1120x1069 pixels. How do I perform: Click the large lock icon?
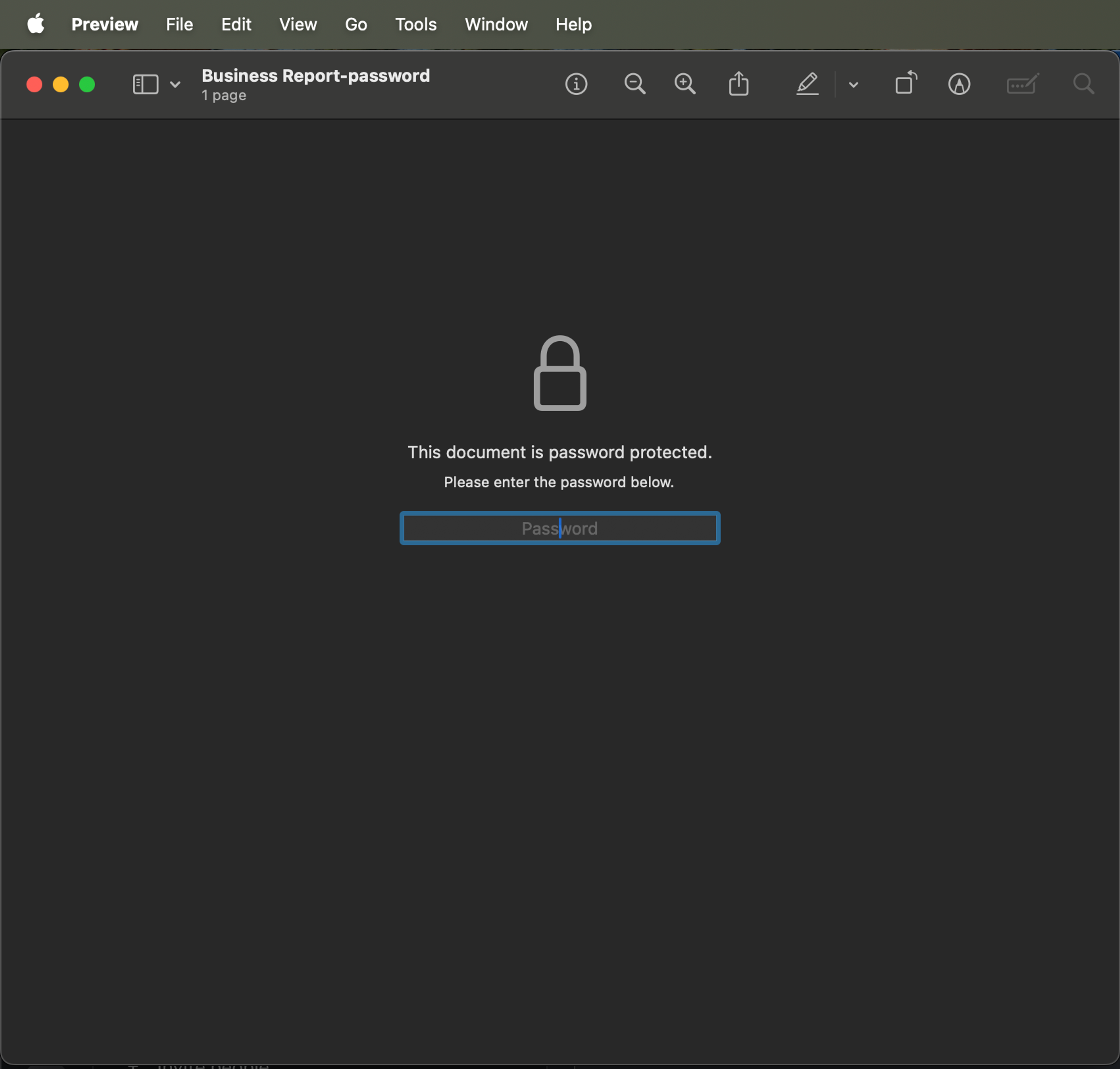click(x=560, y=373)
